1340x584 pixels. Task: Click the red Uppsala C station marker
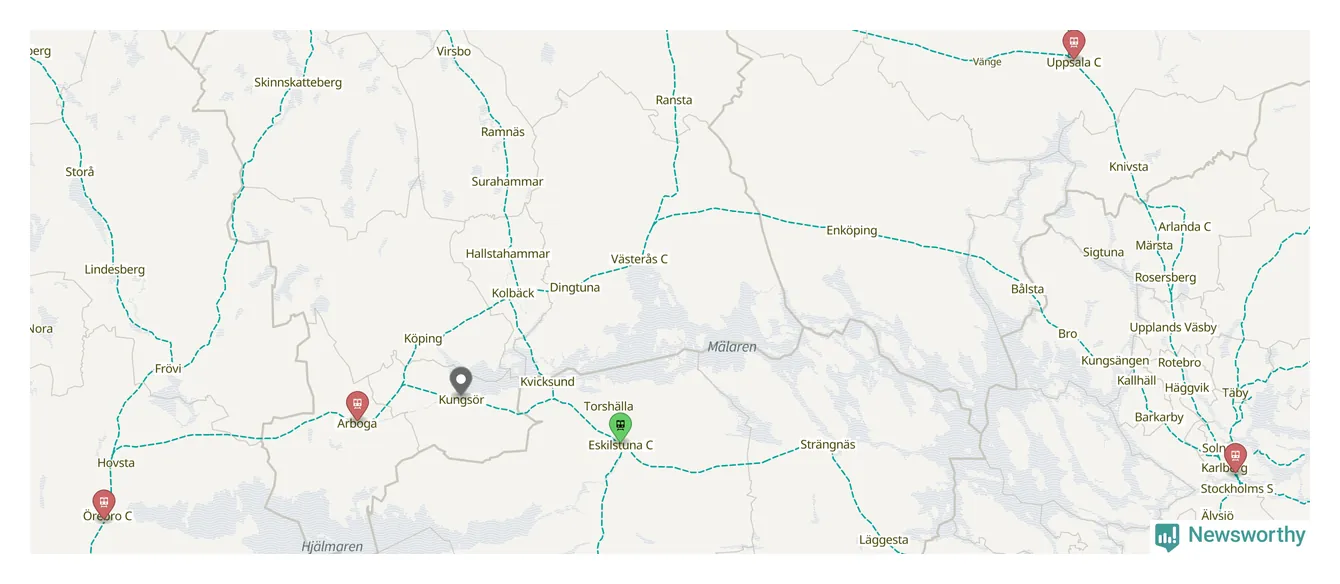(1073, 44)
